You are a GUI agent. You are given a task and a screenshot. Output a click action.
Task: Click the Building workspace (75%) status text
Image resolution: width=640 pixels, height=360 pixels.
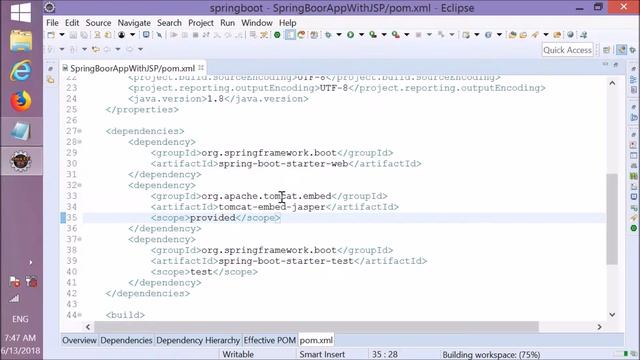491,354
